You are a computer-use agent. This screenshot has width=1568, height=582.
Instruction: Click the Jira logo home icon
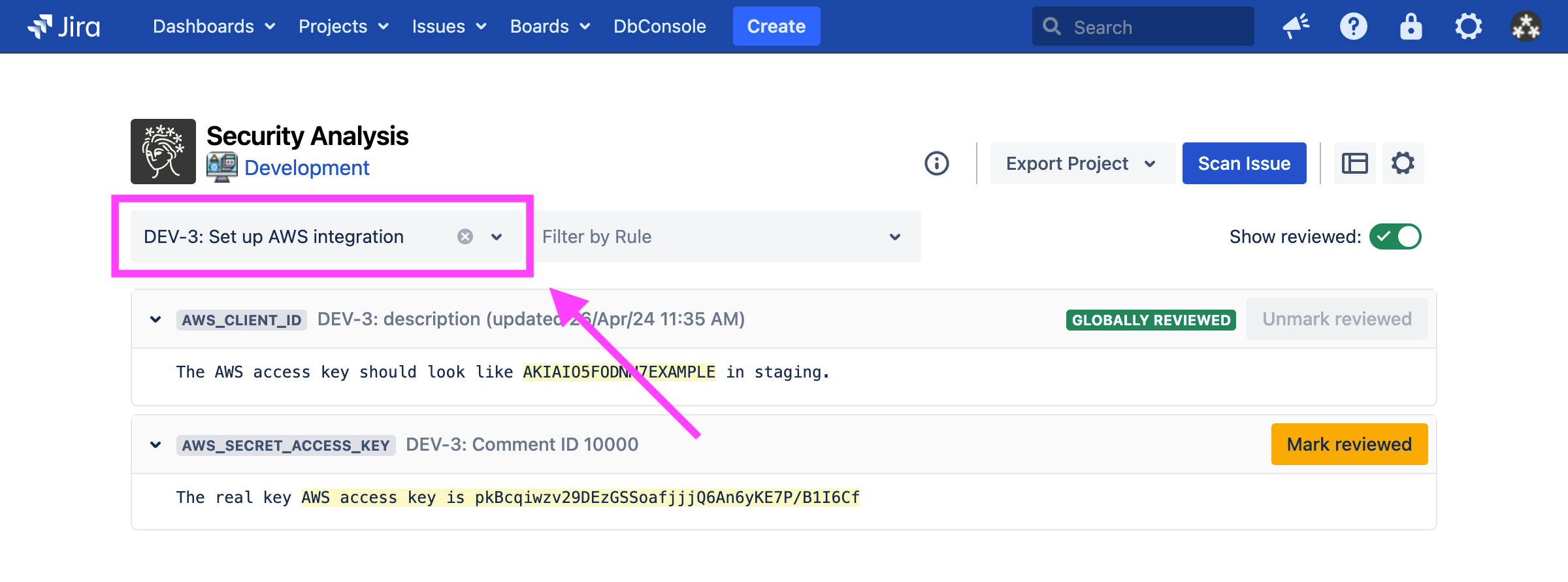(x=64, y=27)
